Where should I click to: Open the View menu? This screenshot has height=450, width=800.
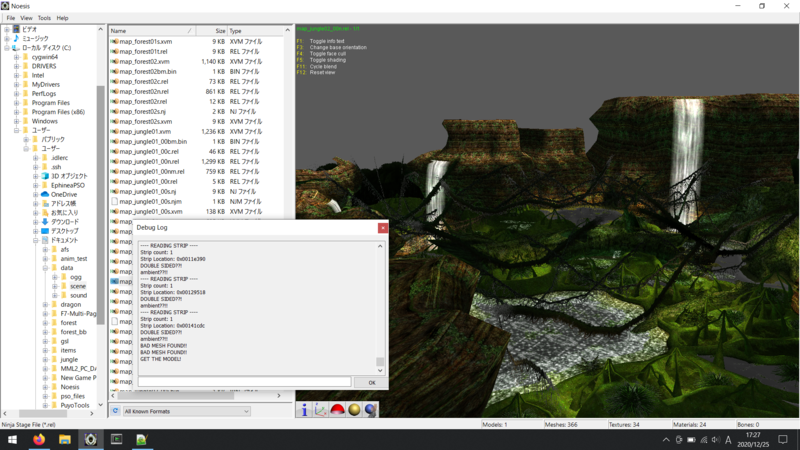click(x=27, y=18)
